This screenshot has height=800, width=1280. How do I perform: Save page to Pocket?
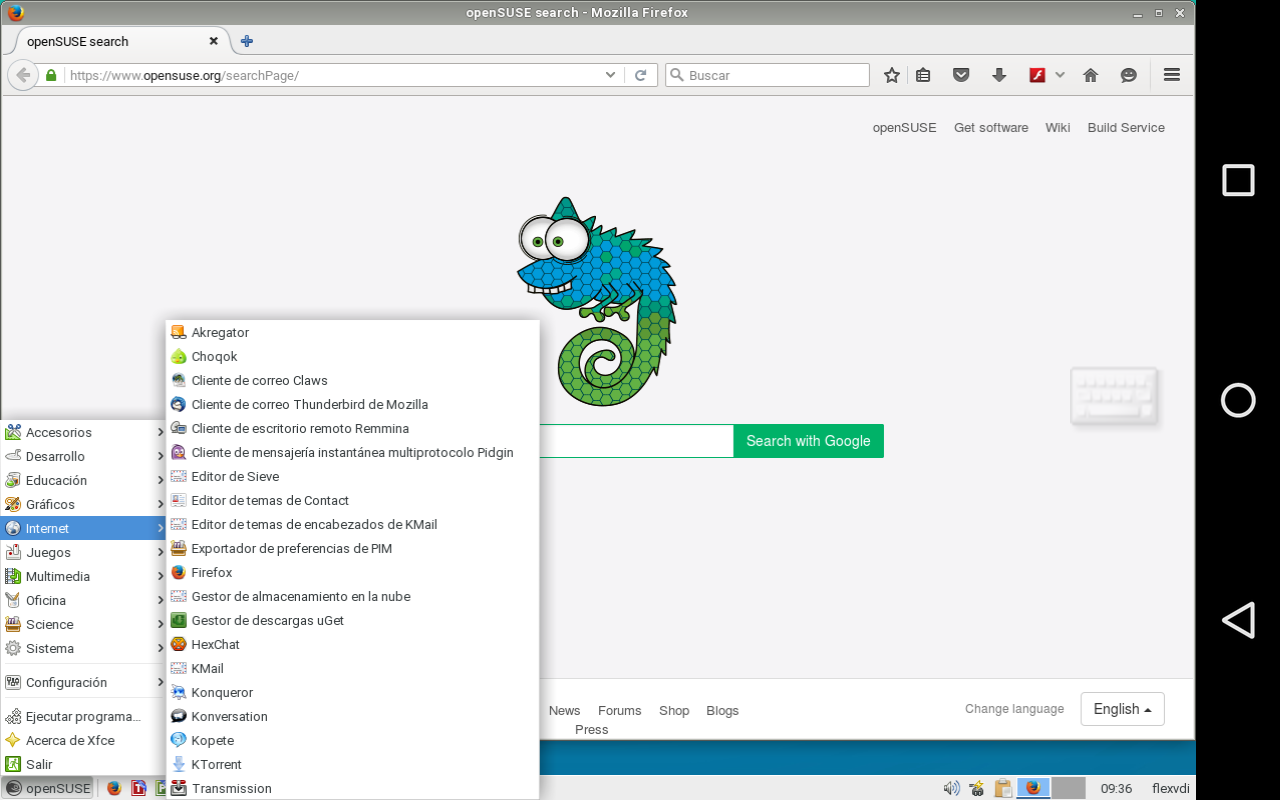point(961,75)
